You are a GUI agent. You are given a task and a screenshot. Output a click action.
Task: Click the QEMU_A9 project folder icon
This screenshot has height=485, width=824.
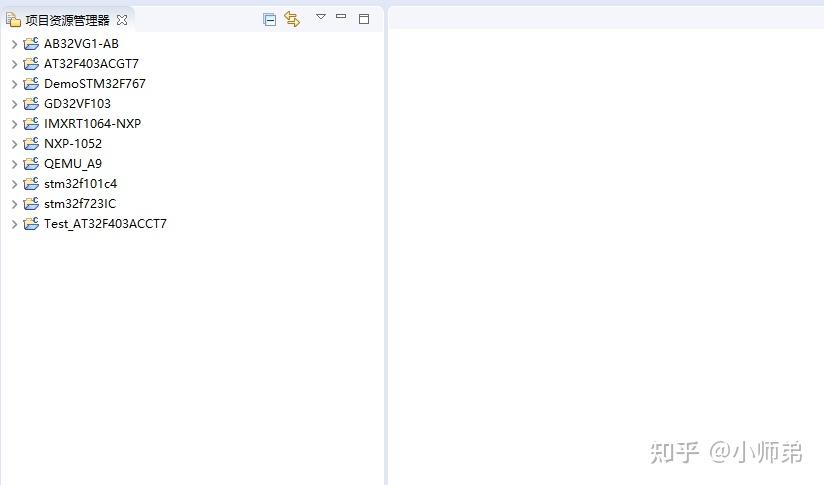click(31, 163)
